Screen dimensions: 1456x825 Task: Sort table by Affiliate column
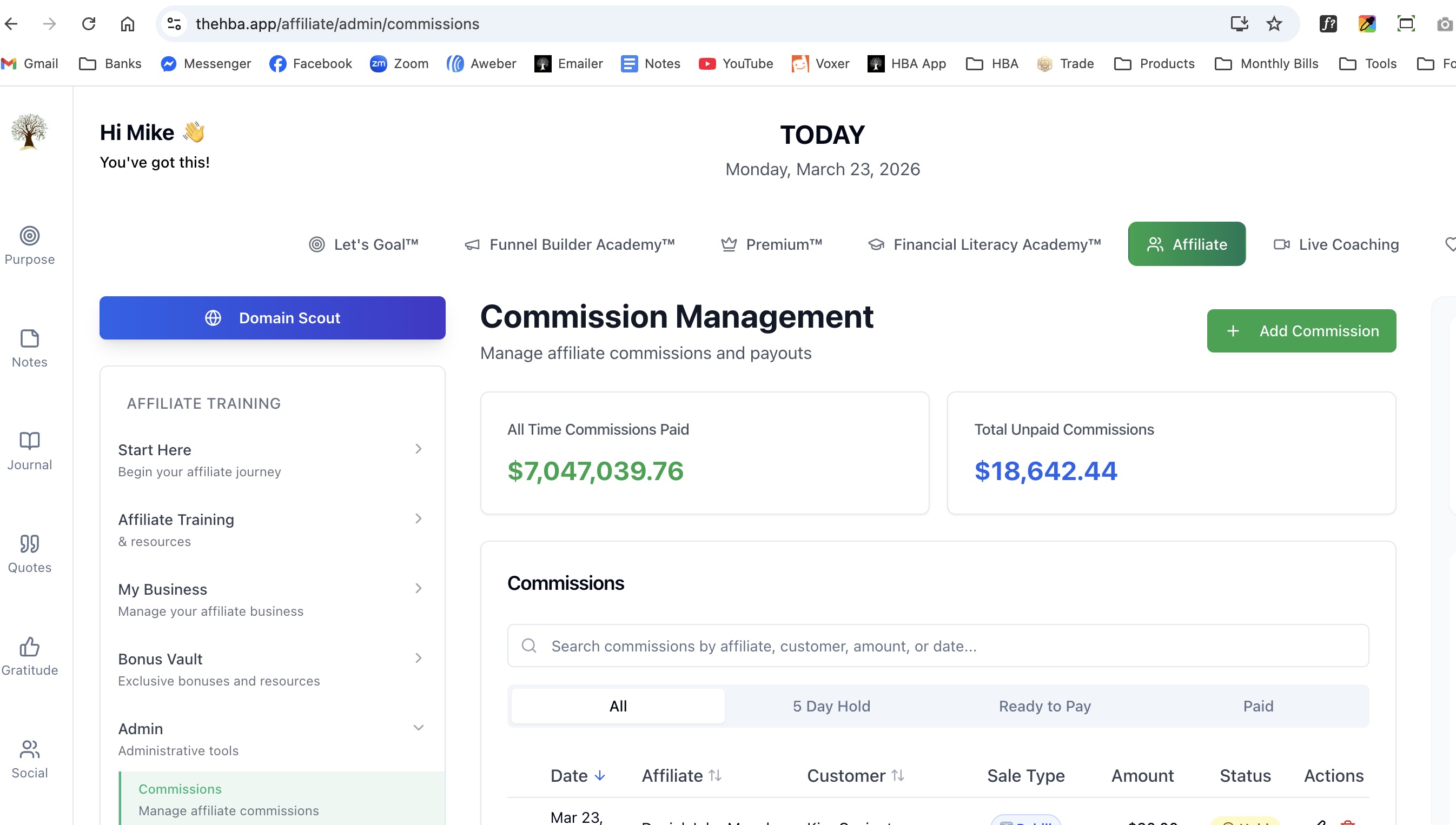pyautogui.click(x=681, y=776)
